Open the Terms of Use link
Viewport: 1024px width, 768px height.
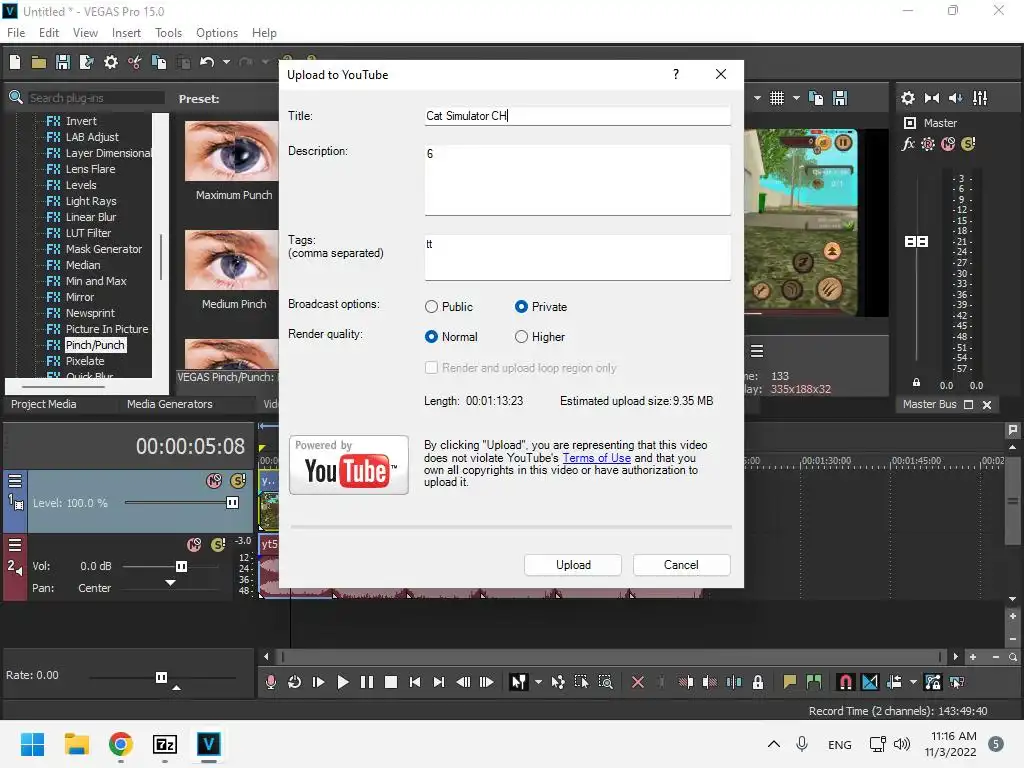click(x=597, y=458)
